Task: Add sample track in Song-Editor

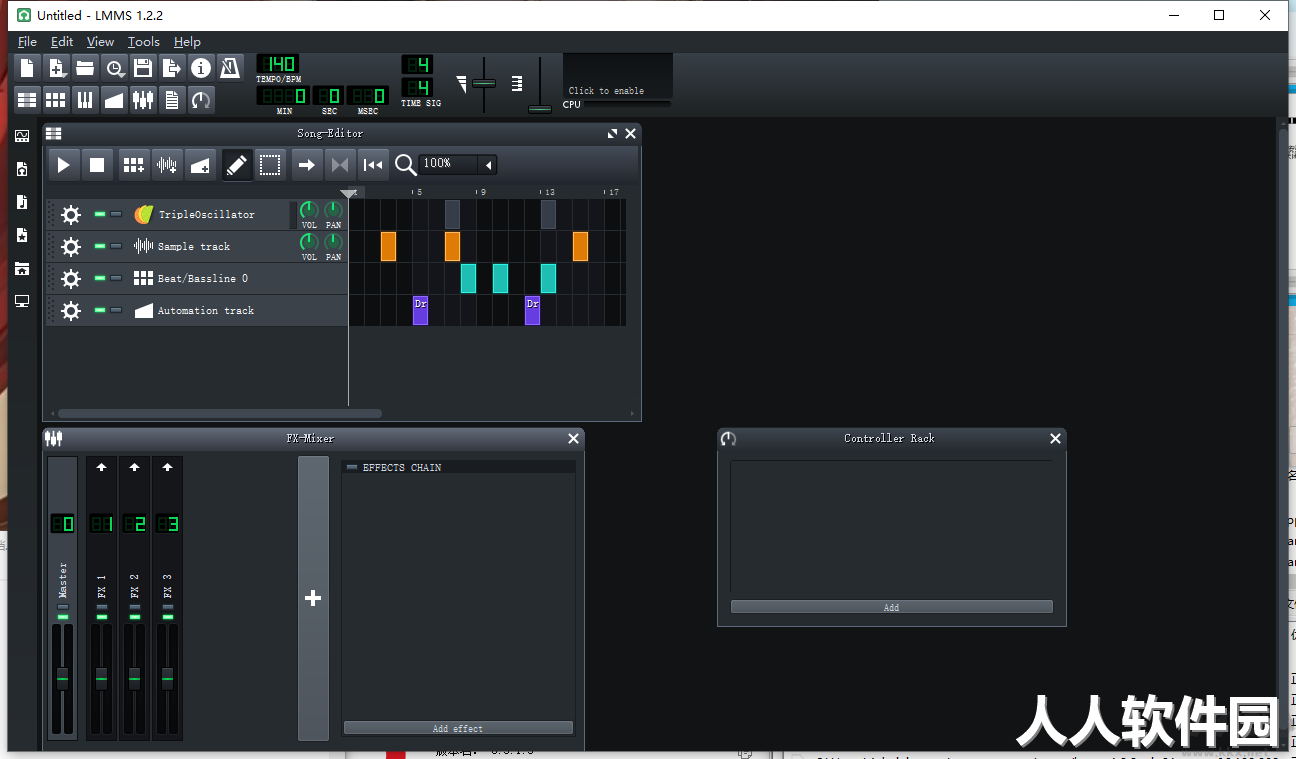Action: coord(167,165)
